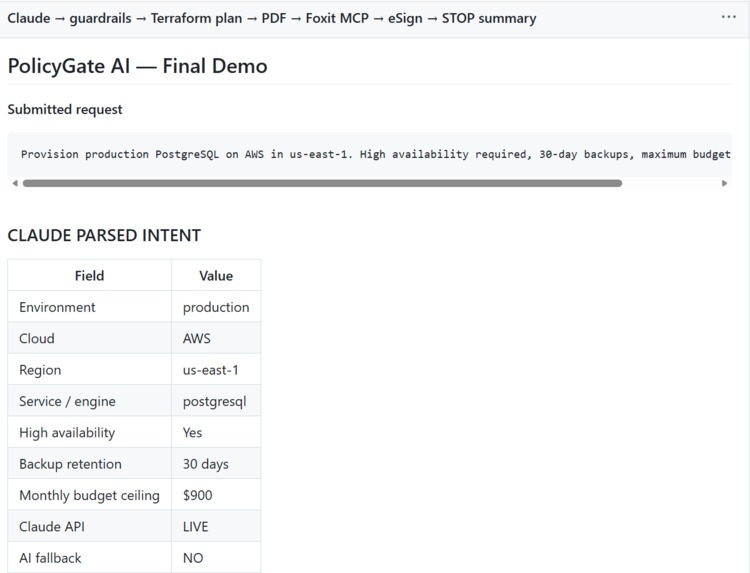Select the postgresql value cell
The image size is (750, 573).
[x=216, y=401]
